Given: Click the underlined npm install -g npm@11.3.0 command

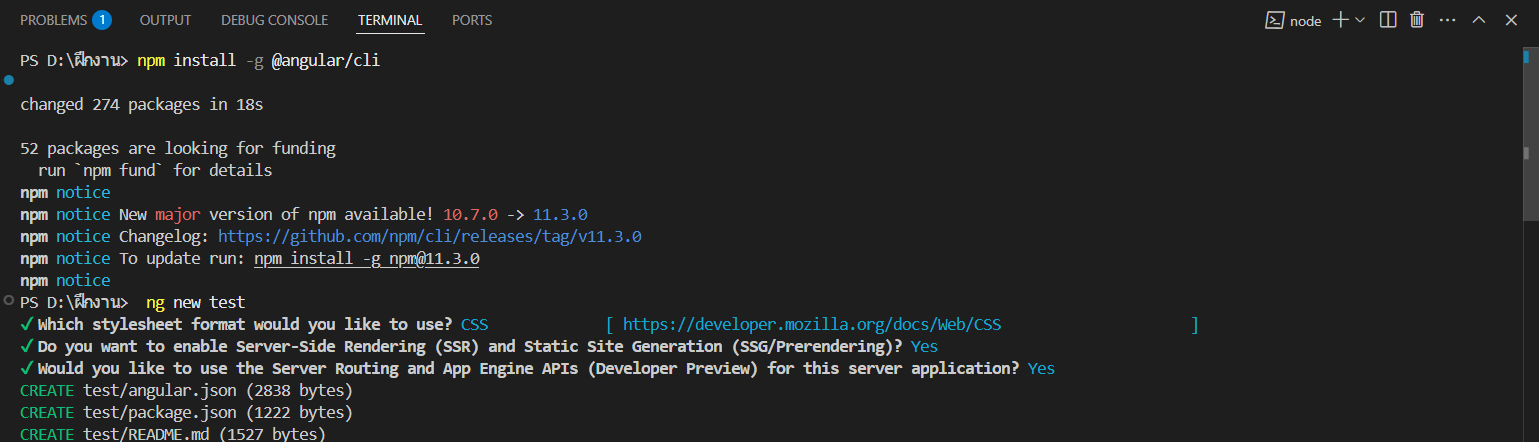Looking at the screenshot, I should 366,259.
